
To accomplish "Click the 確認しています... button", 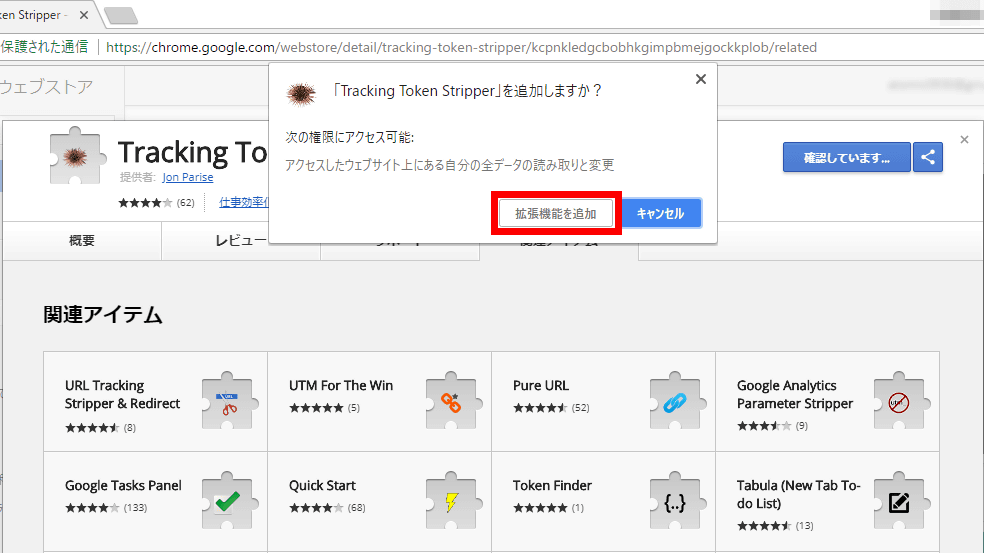I will click(847, 157).
